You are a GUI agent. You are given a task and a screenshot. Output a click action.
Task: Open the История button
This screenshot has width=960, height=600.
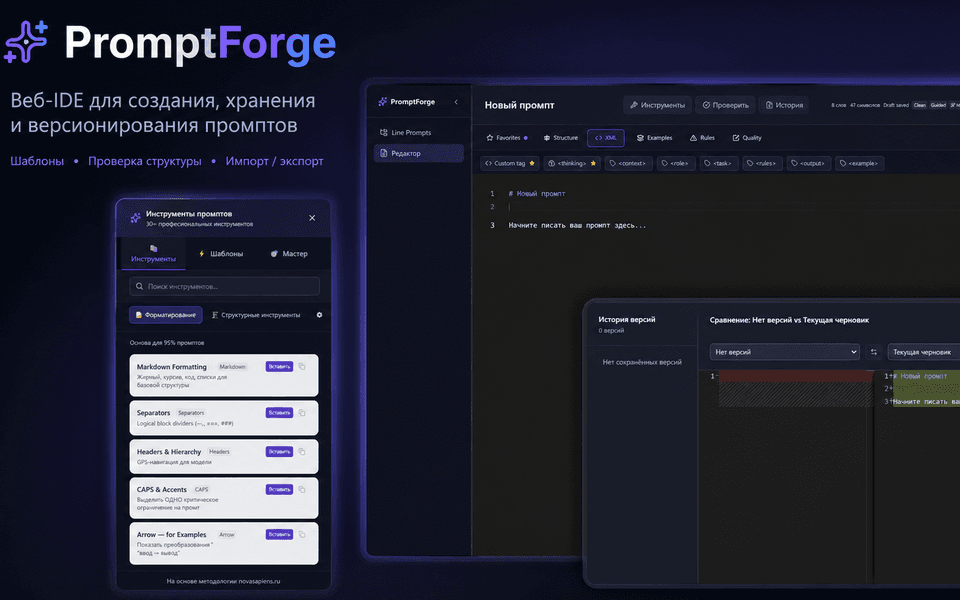tap(784, 105)
